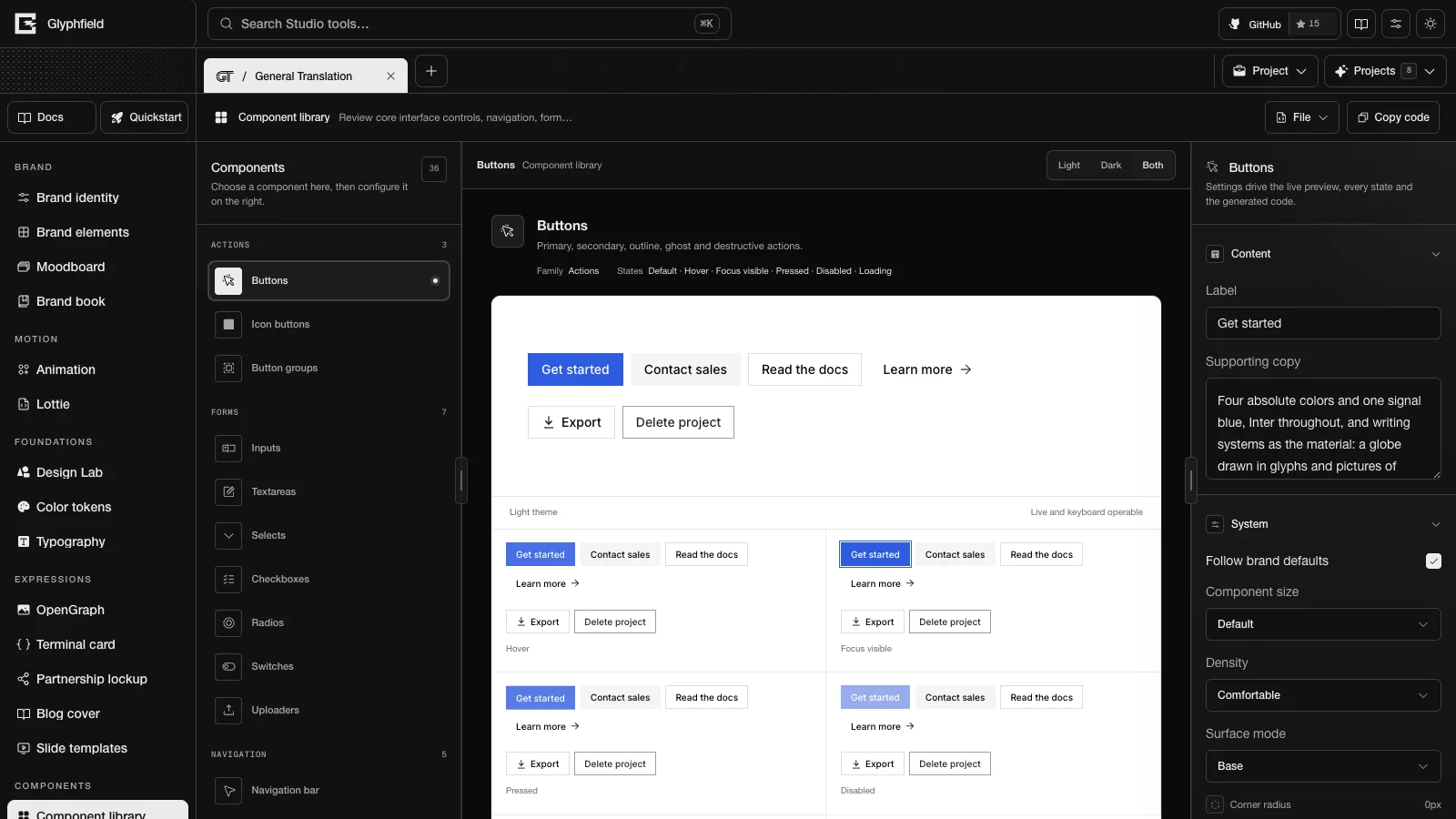Toggle the sun theme icon

pos(1431,24)
